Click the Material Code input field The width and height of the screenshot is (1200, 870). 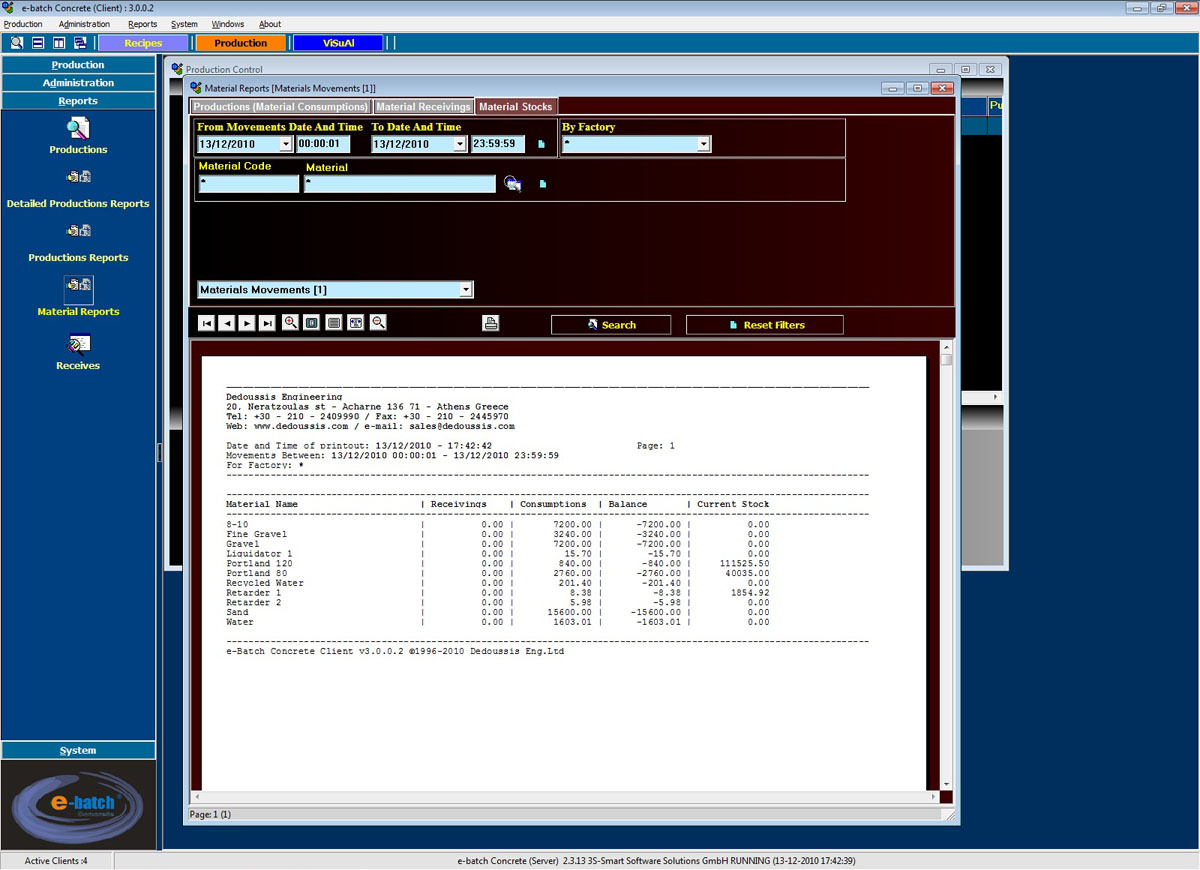click(x=248, y=184)
